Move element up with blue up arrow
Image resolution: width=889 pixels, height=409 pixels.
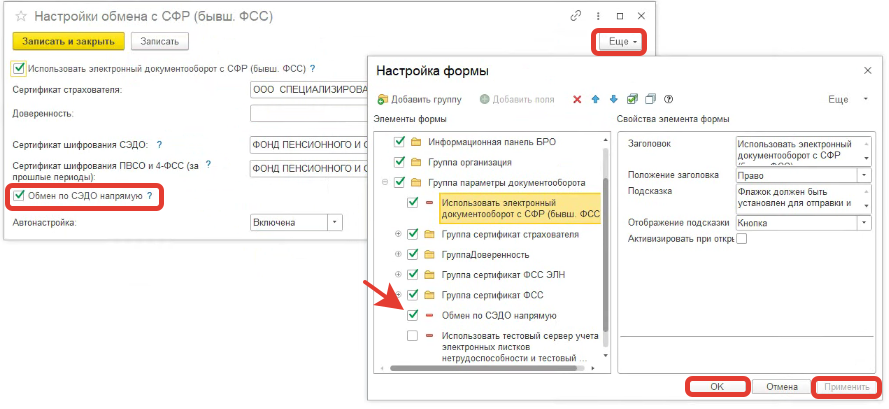[x=595, y=99]
